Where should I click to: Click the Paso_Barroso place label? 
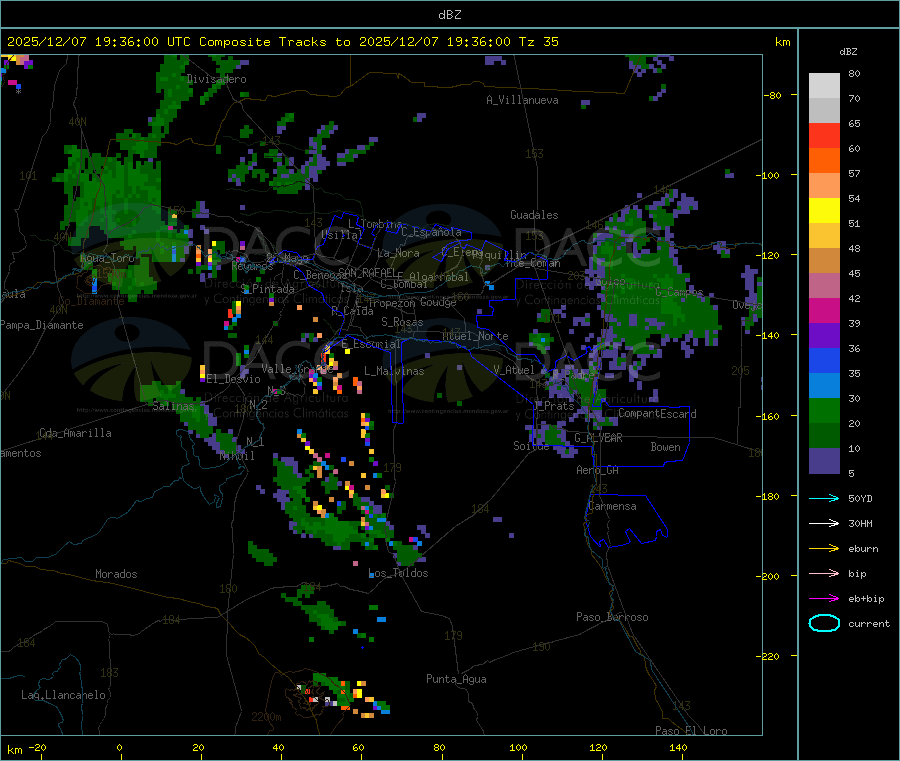(612, 617)
